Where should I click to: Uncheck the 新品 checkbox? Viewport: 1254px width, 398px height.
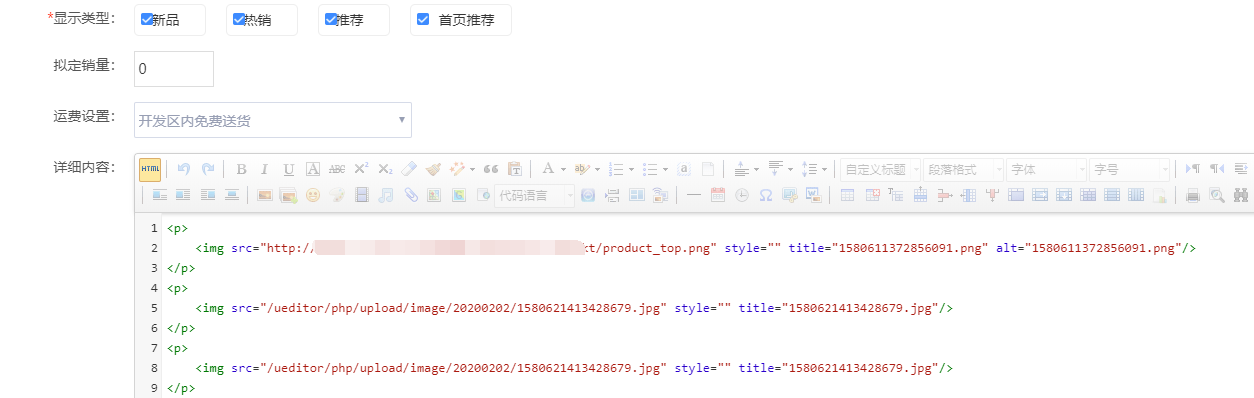pyautogui.click(x=147, y=19)
